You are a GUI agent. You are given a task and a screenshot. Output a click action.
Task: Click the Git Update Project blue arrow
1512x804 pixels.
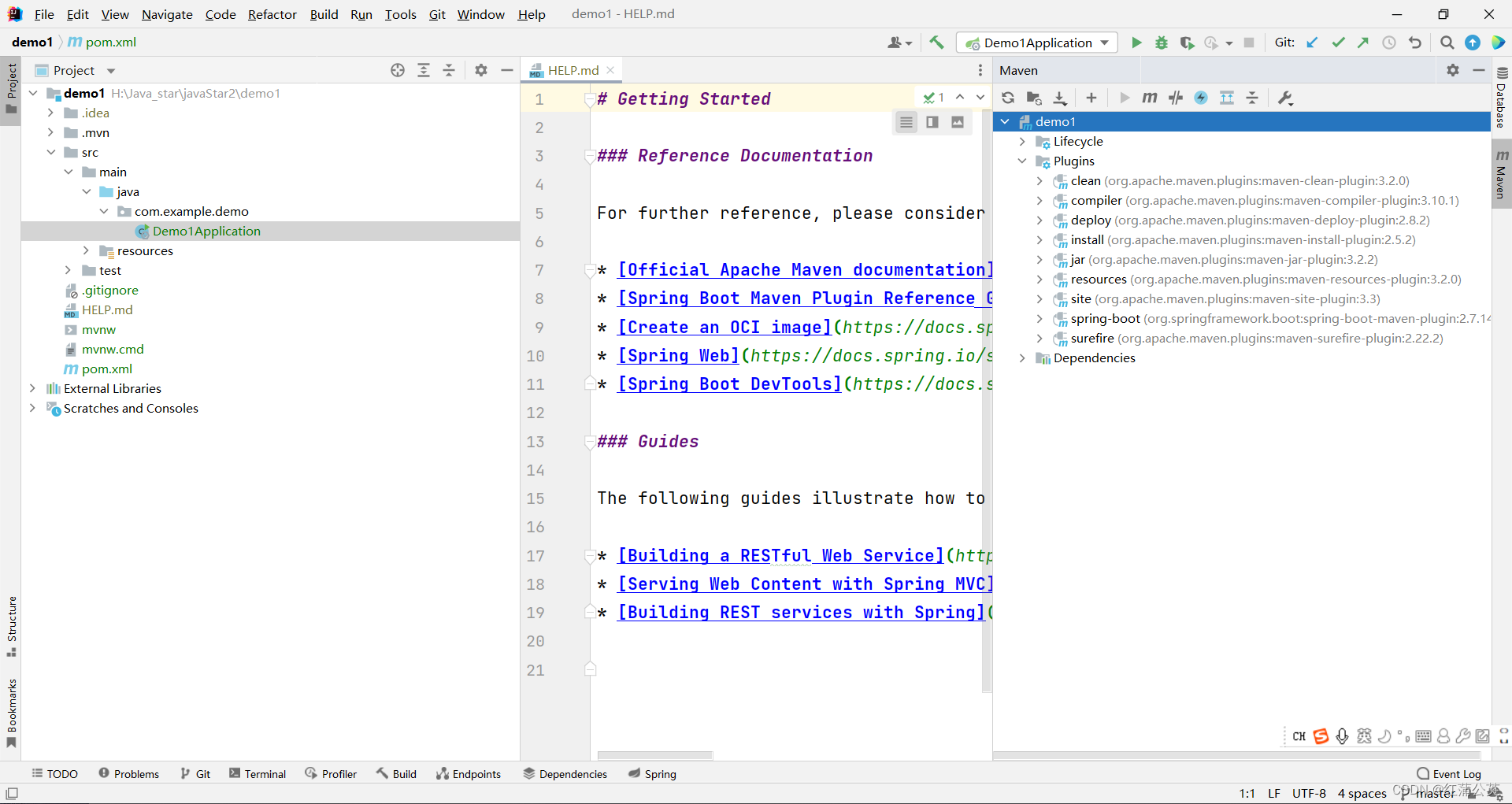[x=1312, y=43]
